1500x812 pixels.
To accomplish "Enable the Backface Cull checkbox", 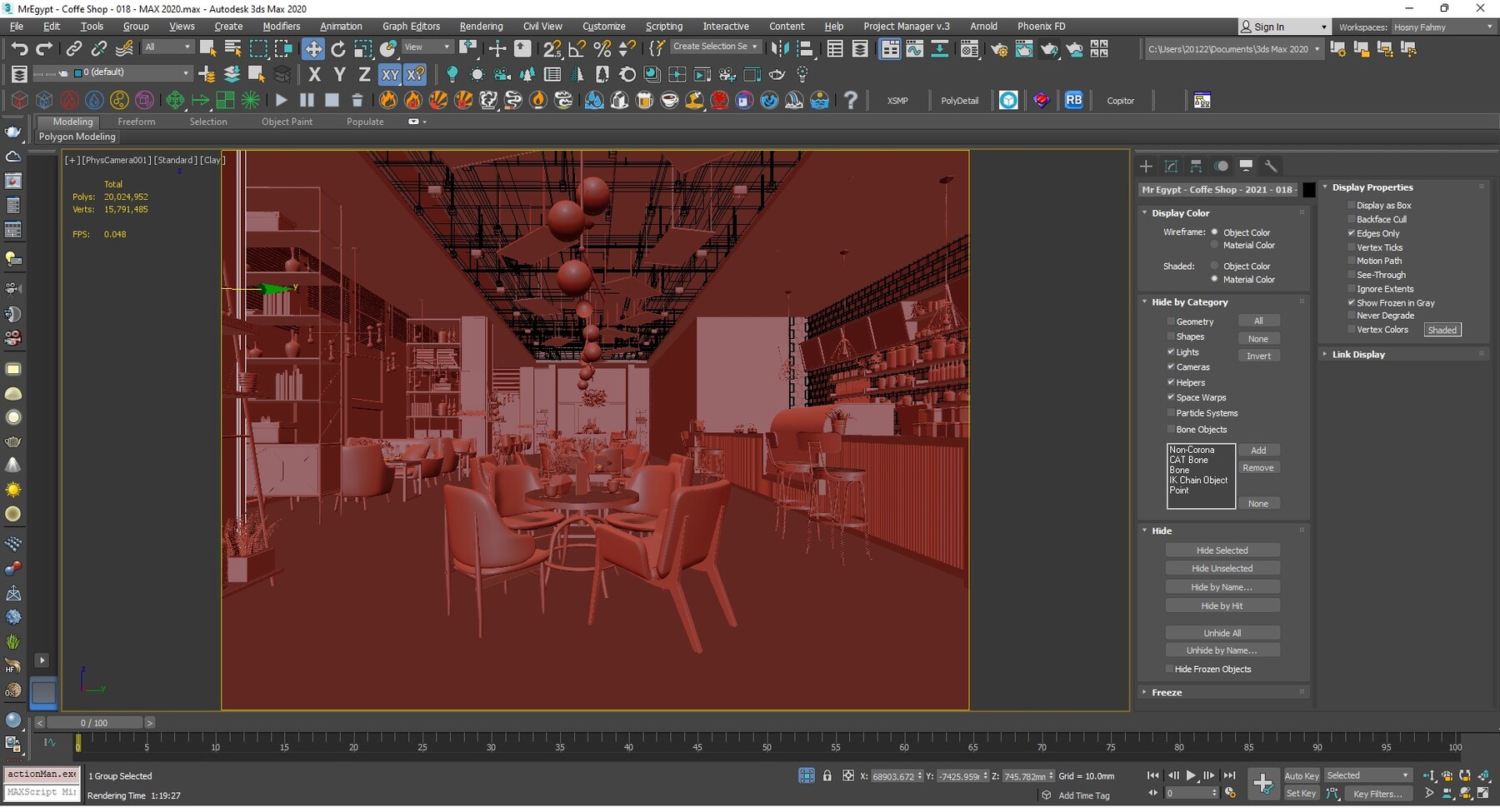I will point(1352,219).
